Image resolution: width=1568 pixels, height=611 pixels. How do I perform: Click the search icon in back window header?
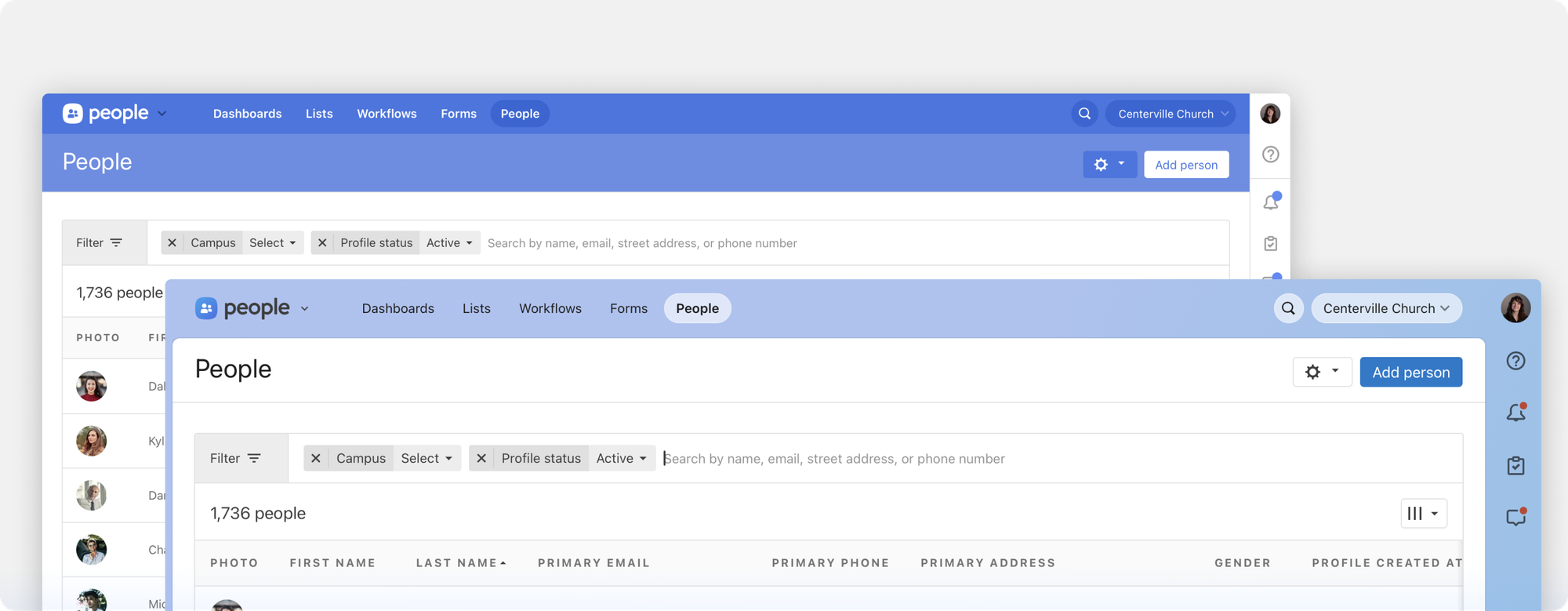[1084, 114]
